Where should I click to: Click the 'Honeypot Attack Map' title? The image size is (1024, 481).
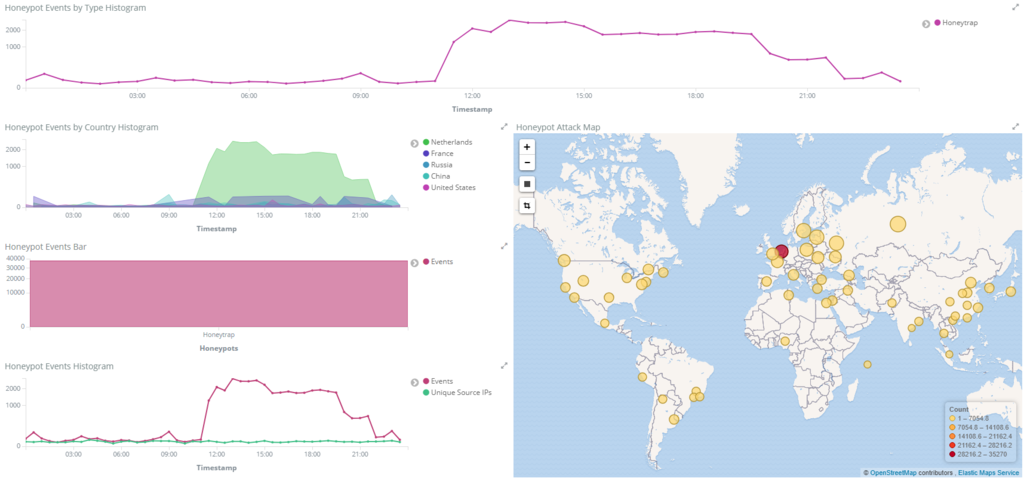coord(558,127)
